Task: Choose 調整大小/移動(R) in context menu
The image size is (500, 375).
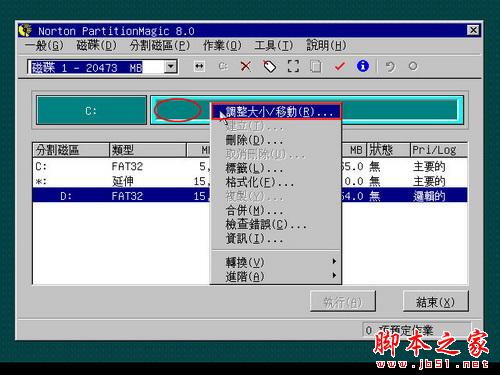Action: click(276, 111)
